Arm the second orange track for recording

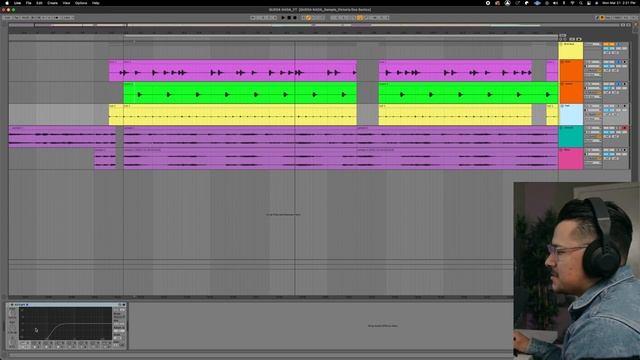click(x=624, y=84)
